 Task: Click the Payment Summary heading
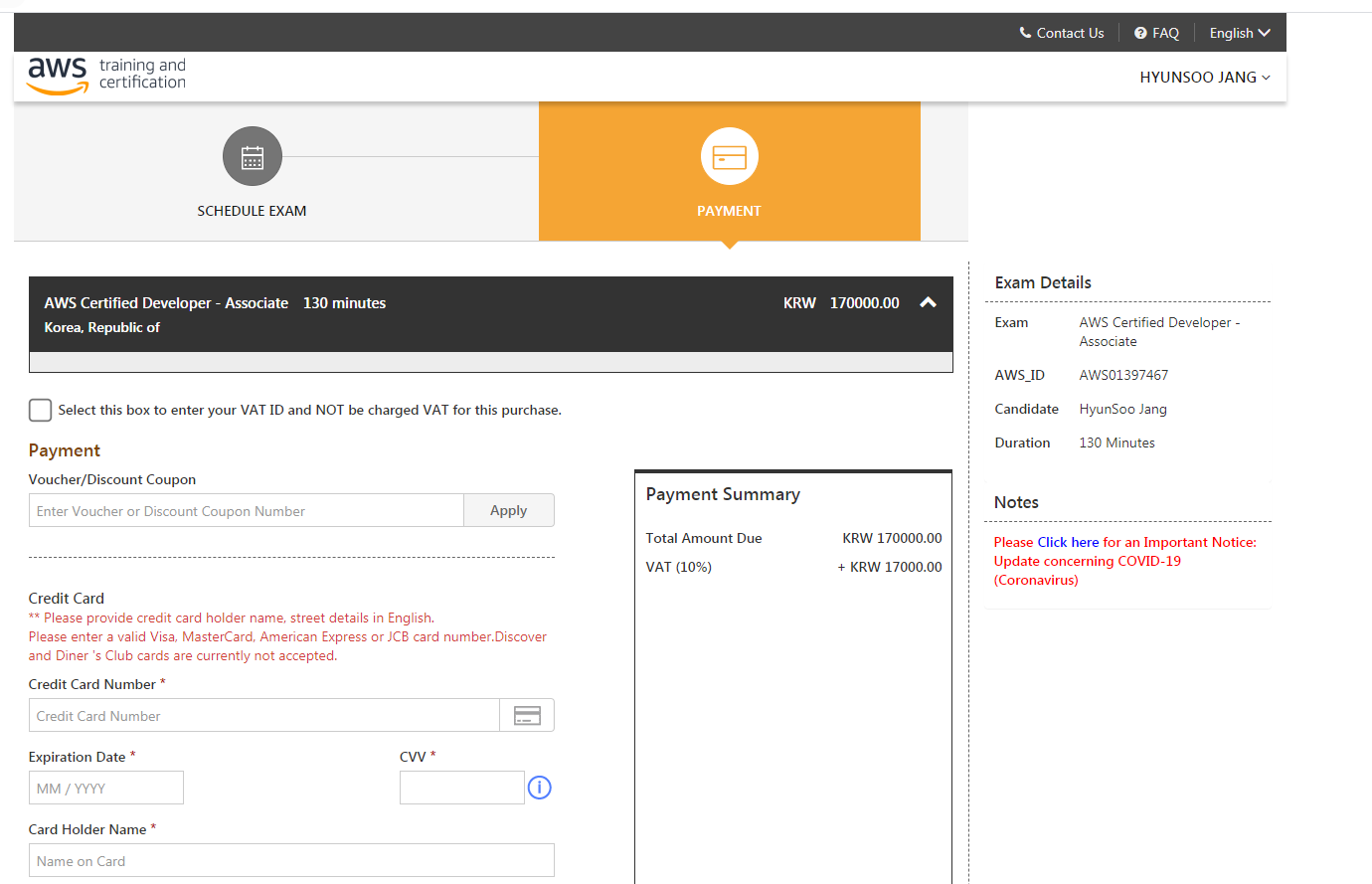pyautogui.click(x=723, y=494)
